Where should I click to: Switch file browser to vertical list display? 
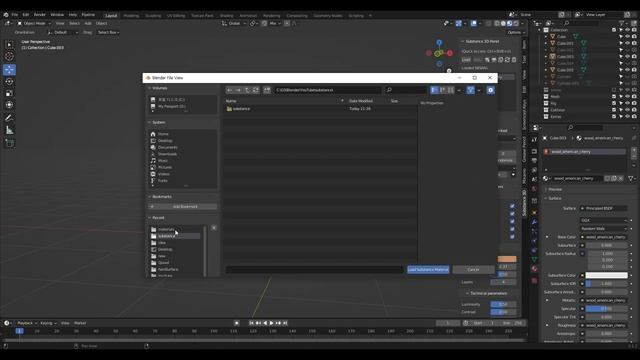tap(434, 90)
